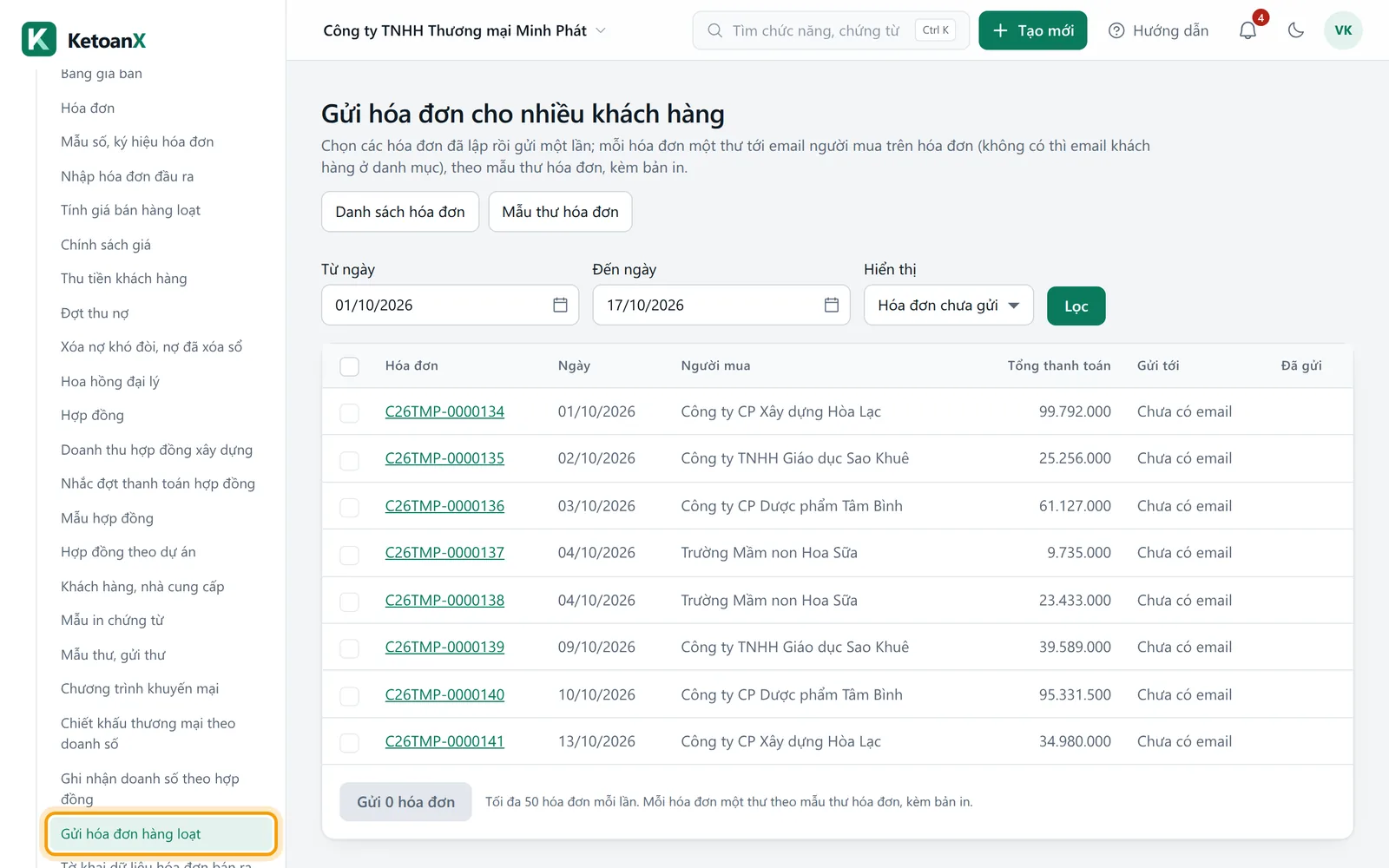This screenshot has width=1389, height=868.
Task: Open the Hiển thị dropdown
Action: (949, 305)
